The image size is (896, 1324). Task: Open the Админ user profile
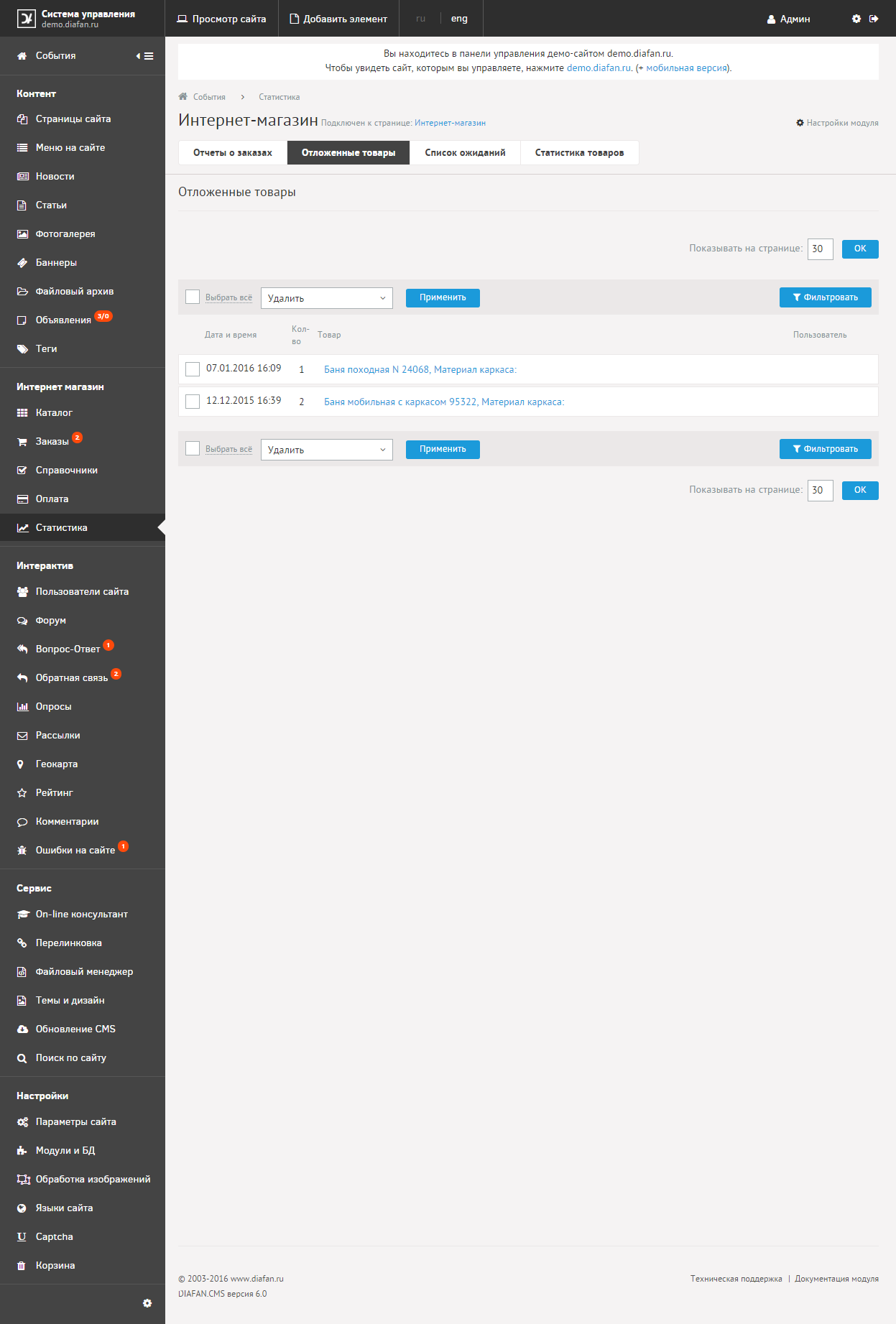(x=789, y=19)
